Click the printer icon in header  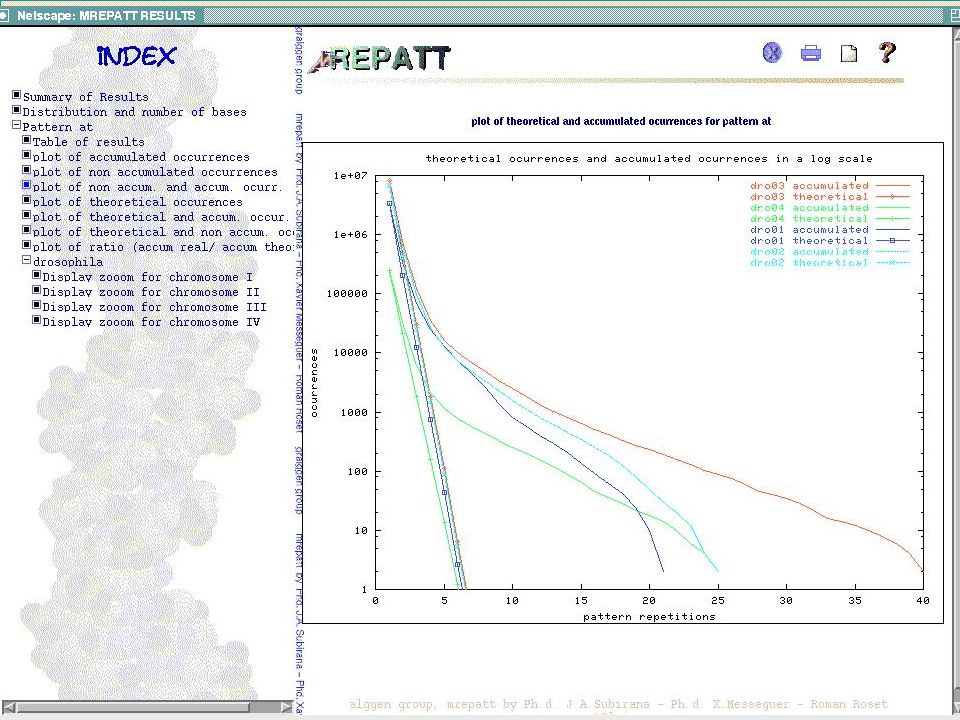point(811,53)
